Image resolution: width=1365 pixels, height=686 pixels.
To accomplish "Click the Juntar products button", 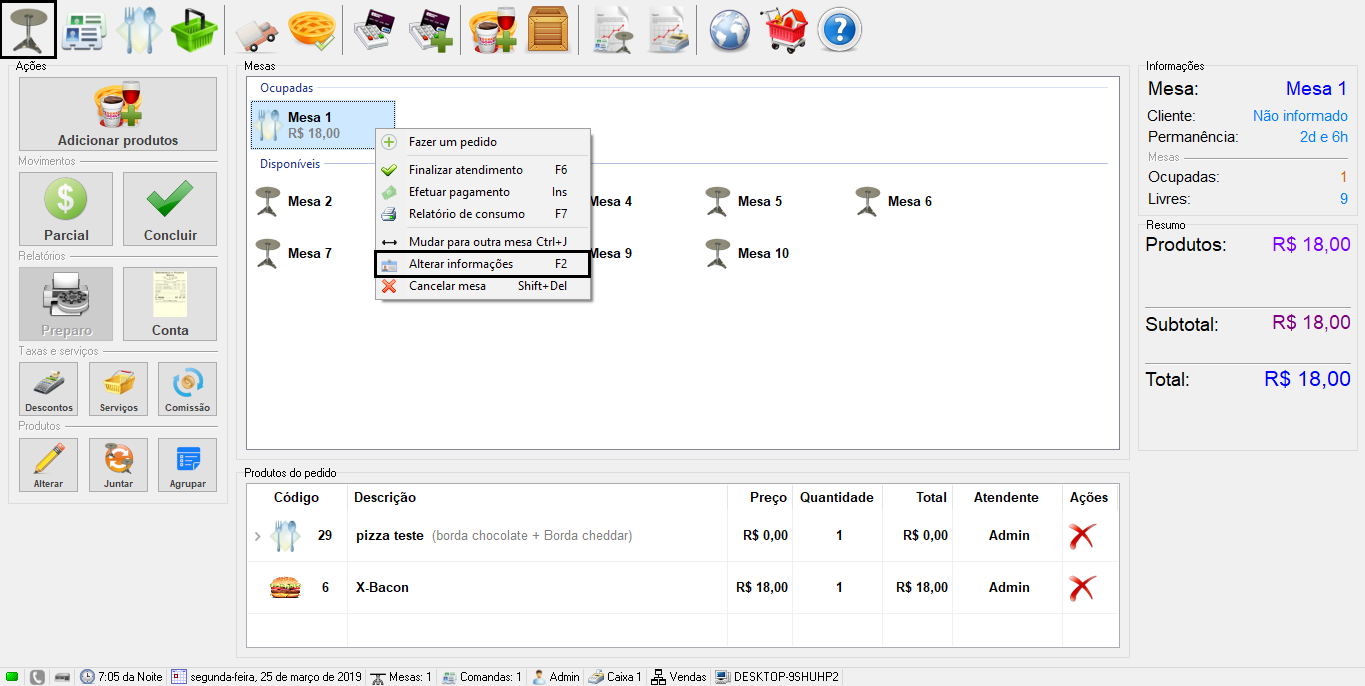I will [x=118, y=465].
